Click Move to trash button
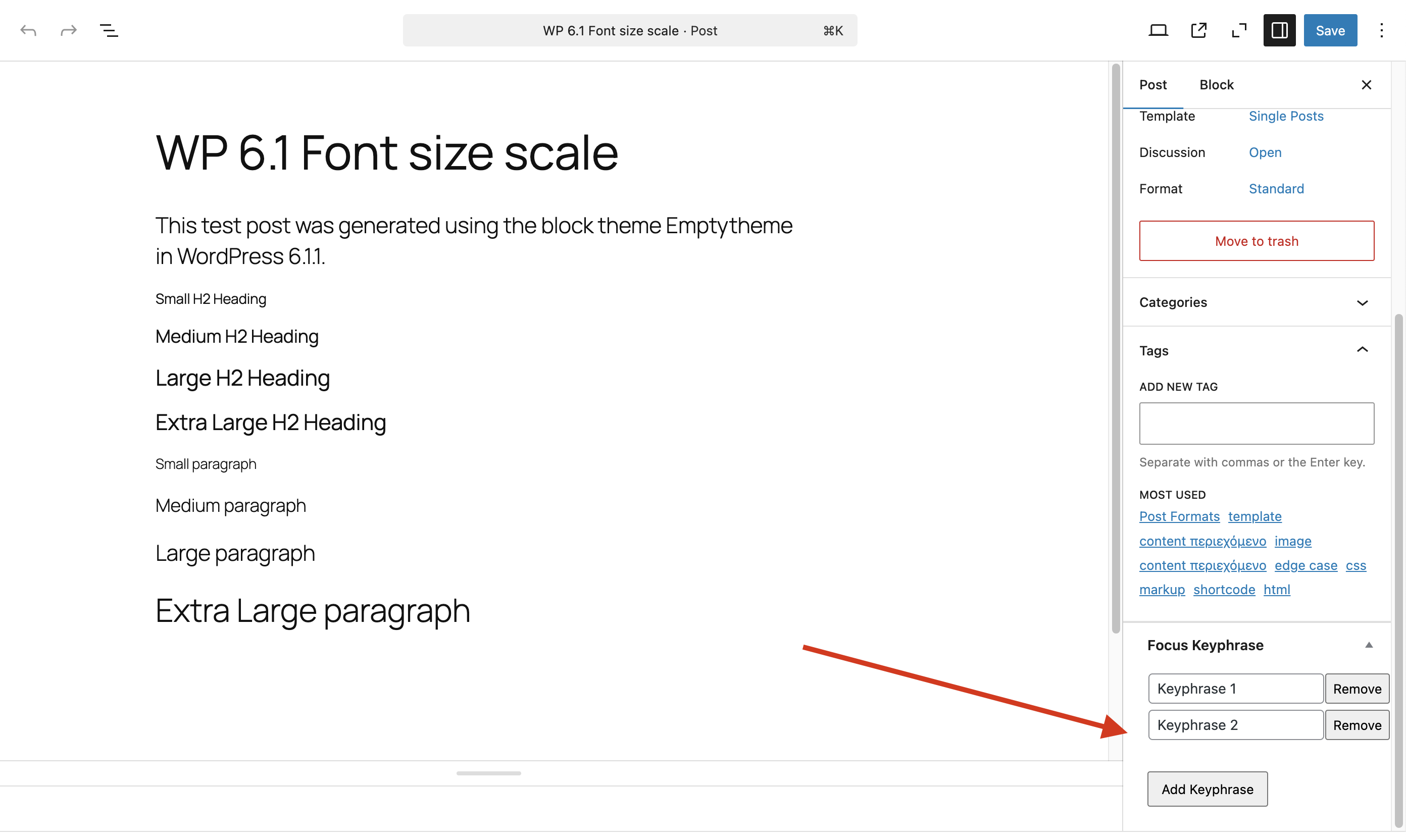 1256,241
